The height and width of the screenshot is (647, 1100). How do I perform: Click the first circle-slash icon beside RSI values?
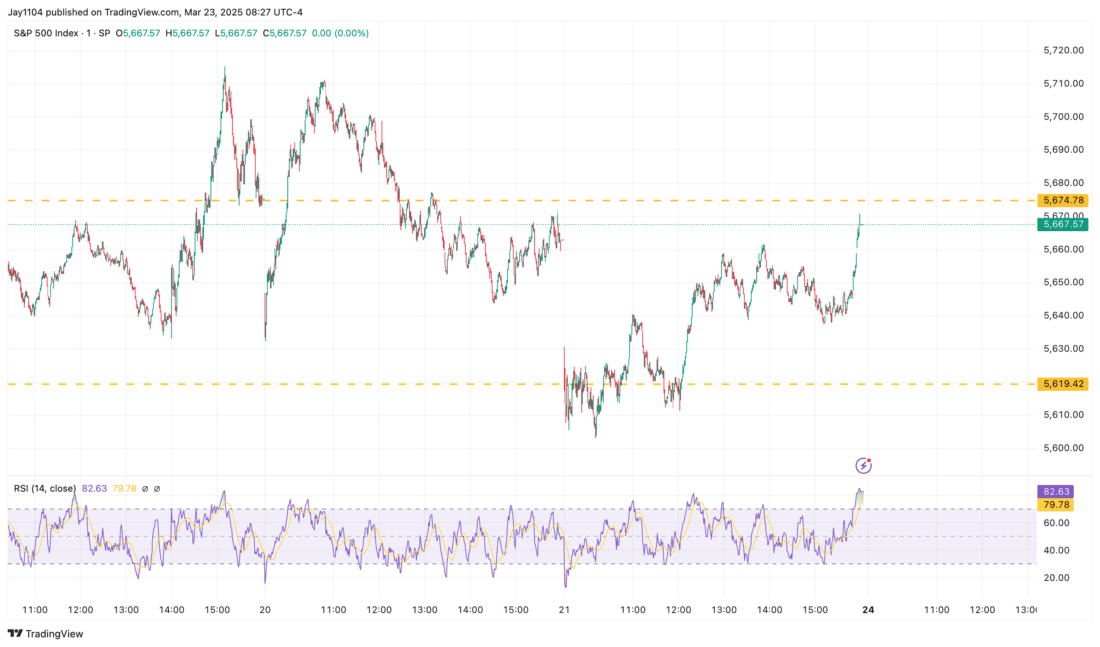point(144,488)
